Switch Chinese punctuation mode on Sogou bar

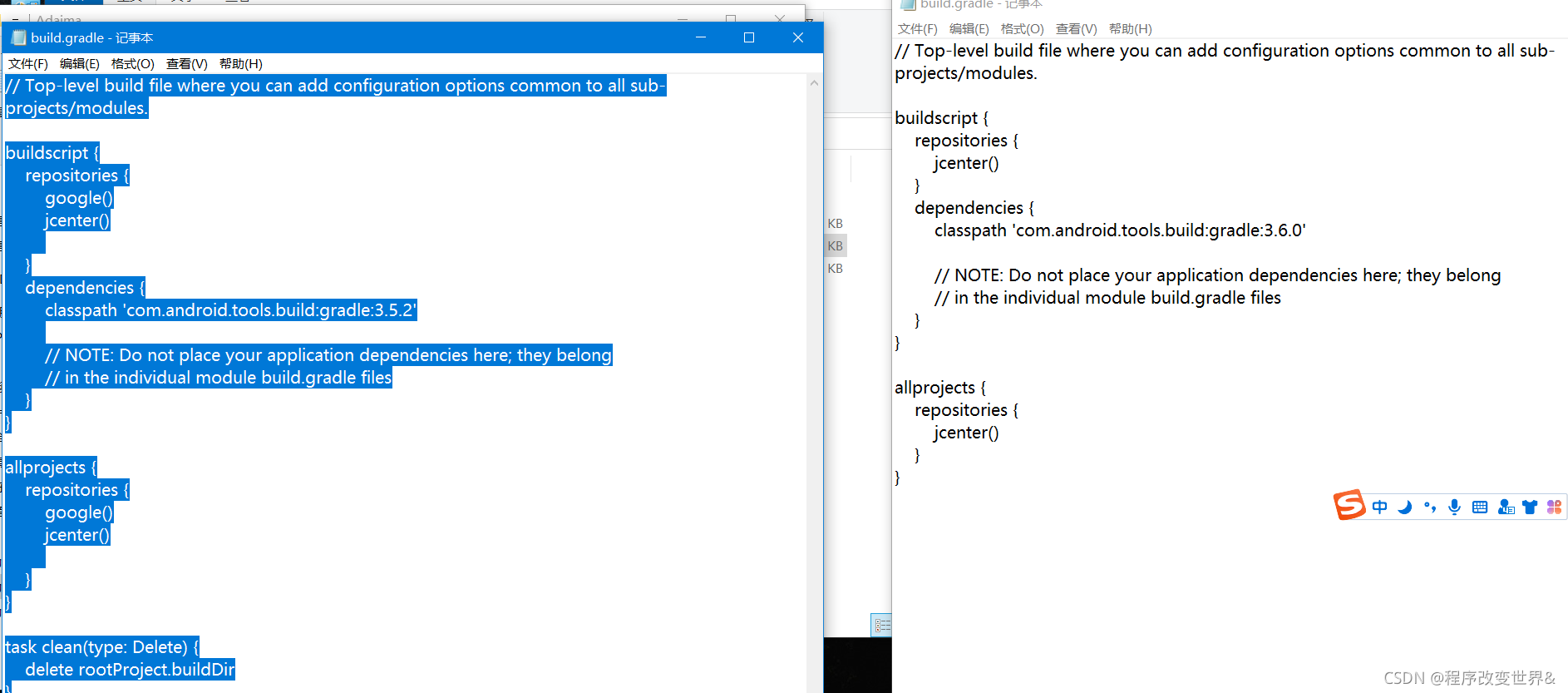coord(1430,507)
